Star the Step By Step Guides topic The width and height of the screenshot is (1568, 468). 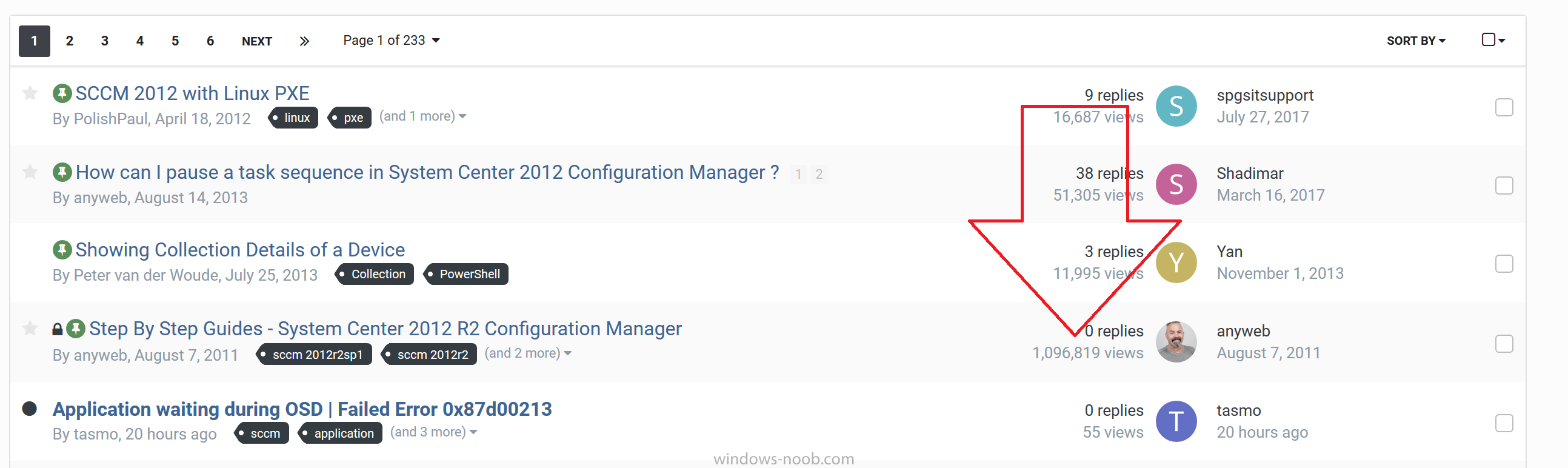tap(30, 329)
